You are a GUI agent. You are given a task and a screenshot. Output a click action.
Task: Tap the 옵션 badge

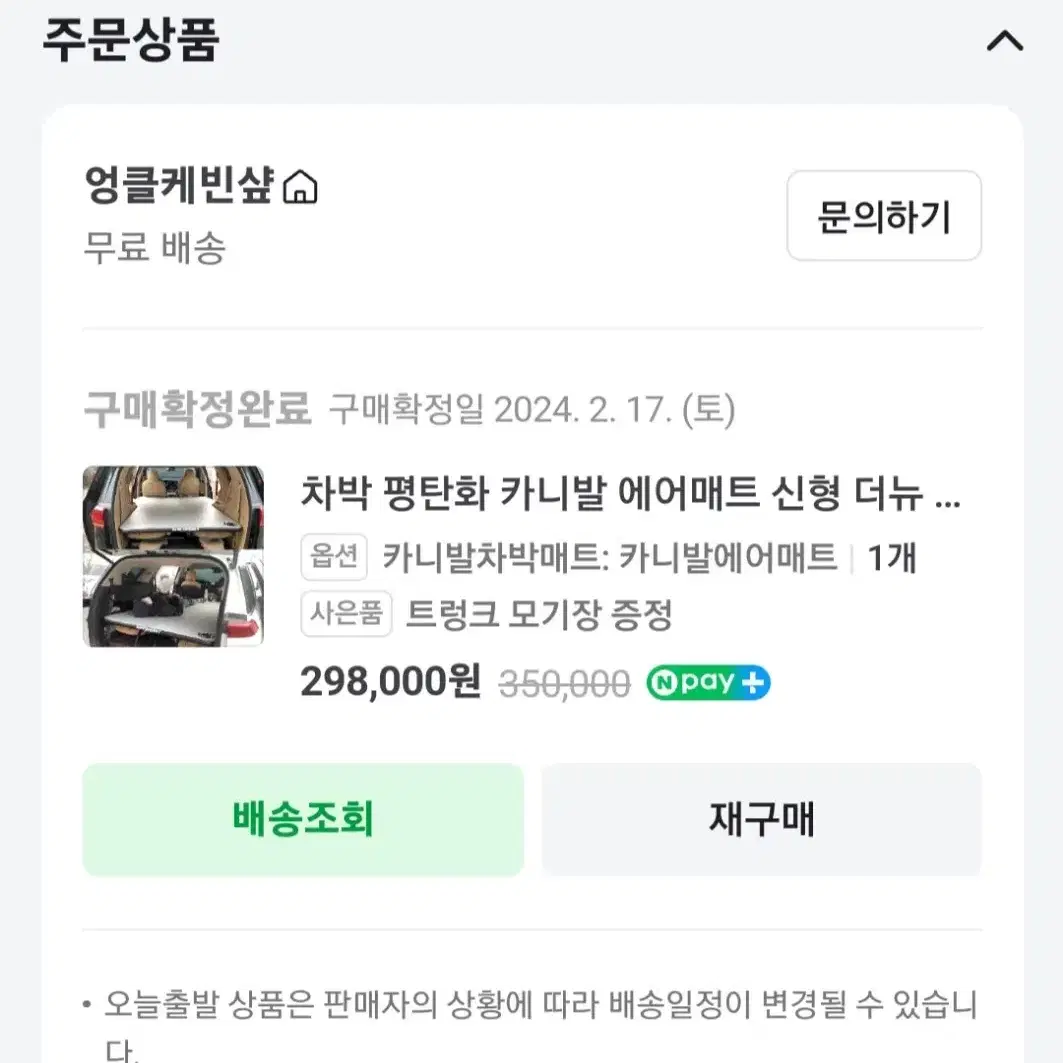coord(334,557)
